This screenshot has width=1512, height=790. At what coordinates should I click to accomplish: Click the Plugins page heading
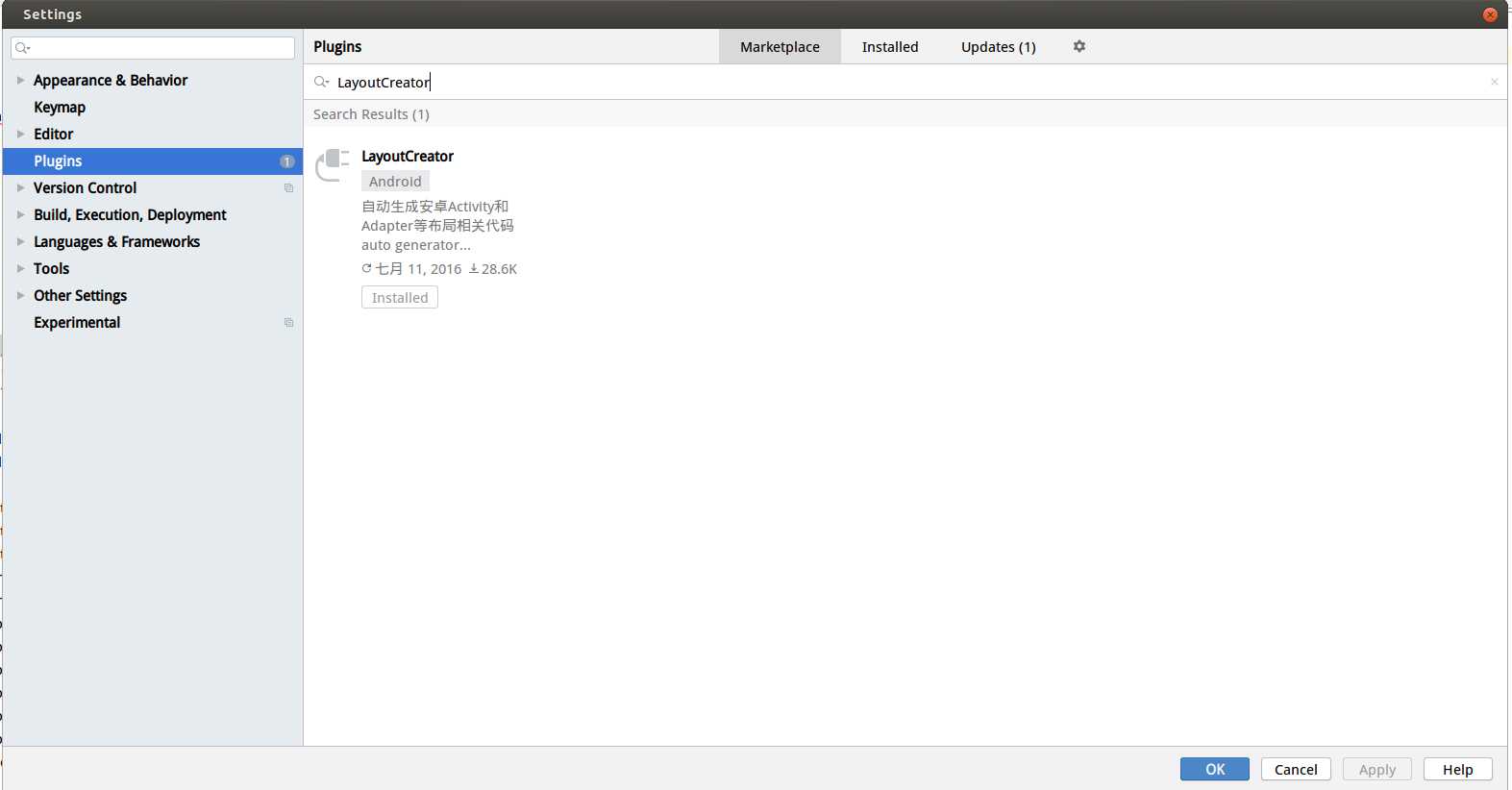(337, 46)
